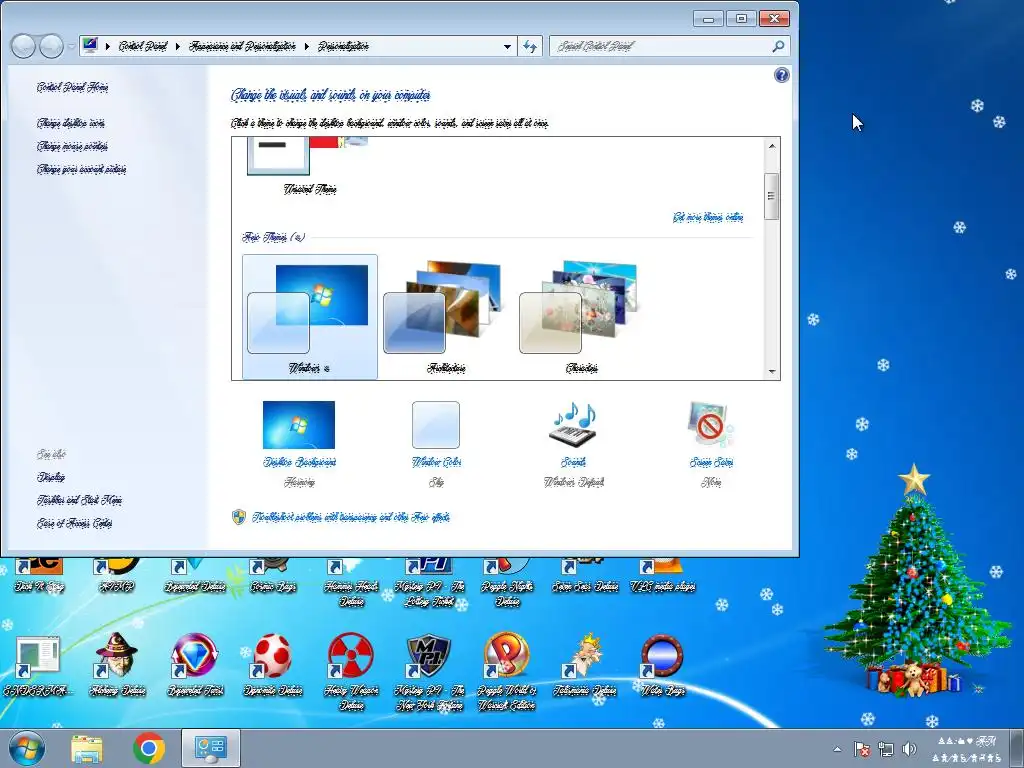Launch the Water Bugs porthole icon
The width and height of the screenshot is (1024, 768).
663,664
